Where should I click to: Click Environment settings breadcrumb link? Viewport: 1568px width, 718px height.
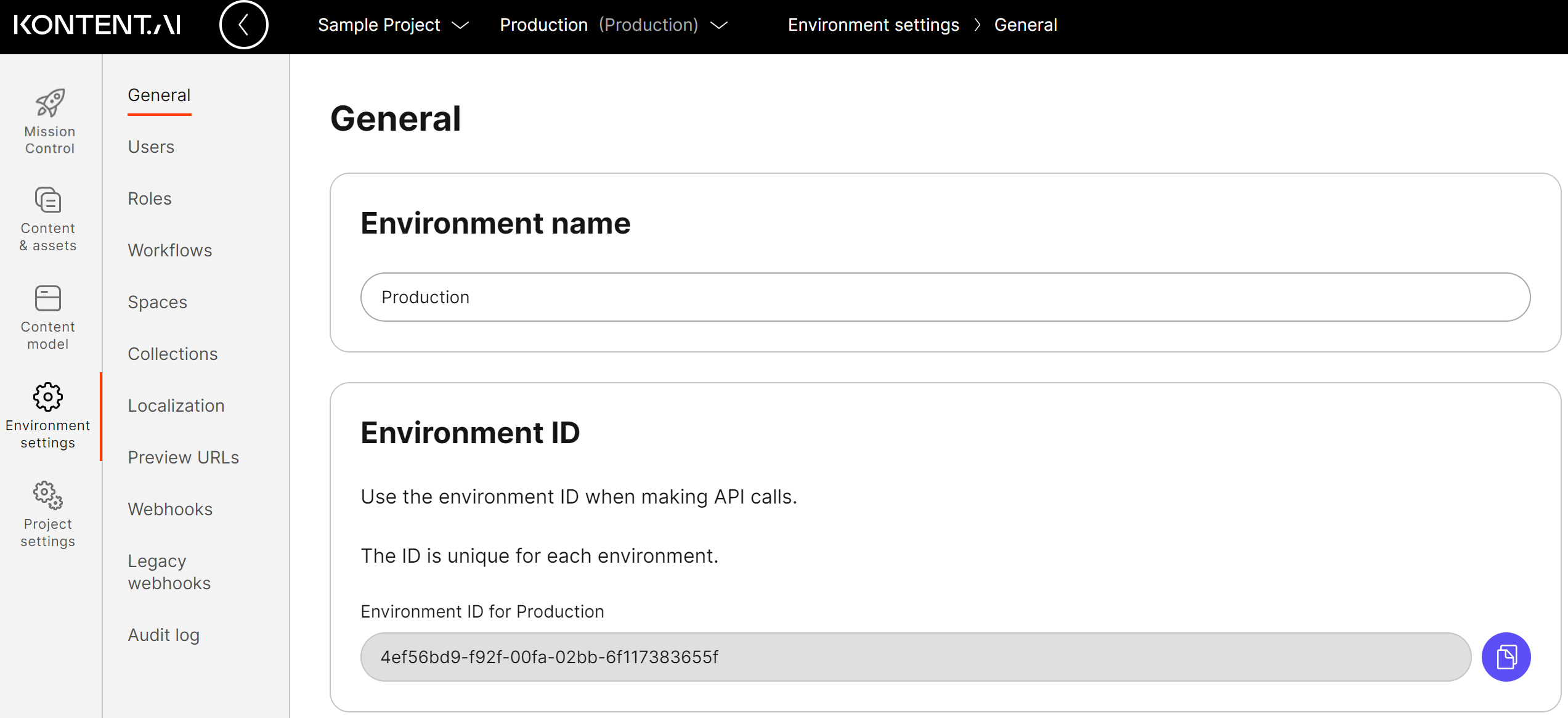coord(873,25)
